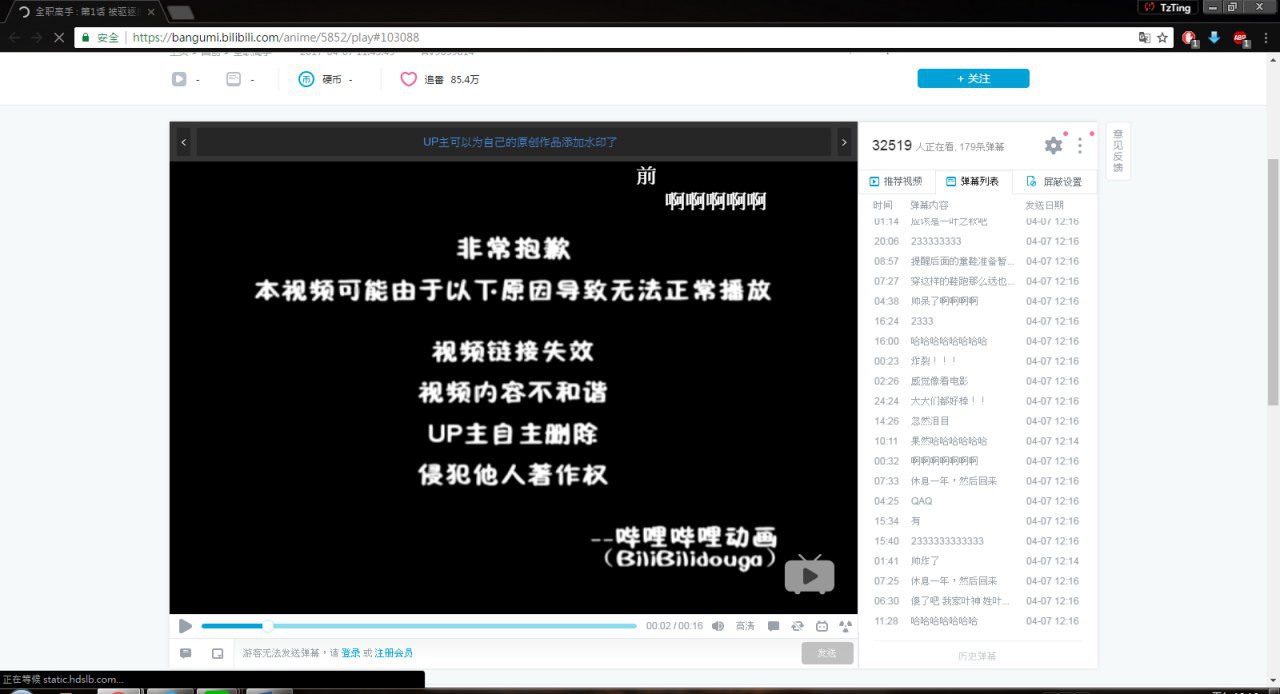The height and width of the screenshot is (694, 1280).
Task: Toggle the danmaku comments display icon
Action: point(773,626)
